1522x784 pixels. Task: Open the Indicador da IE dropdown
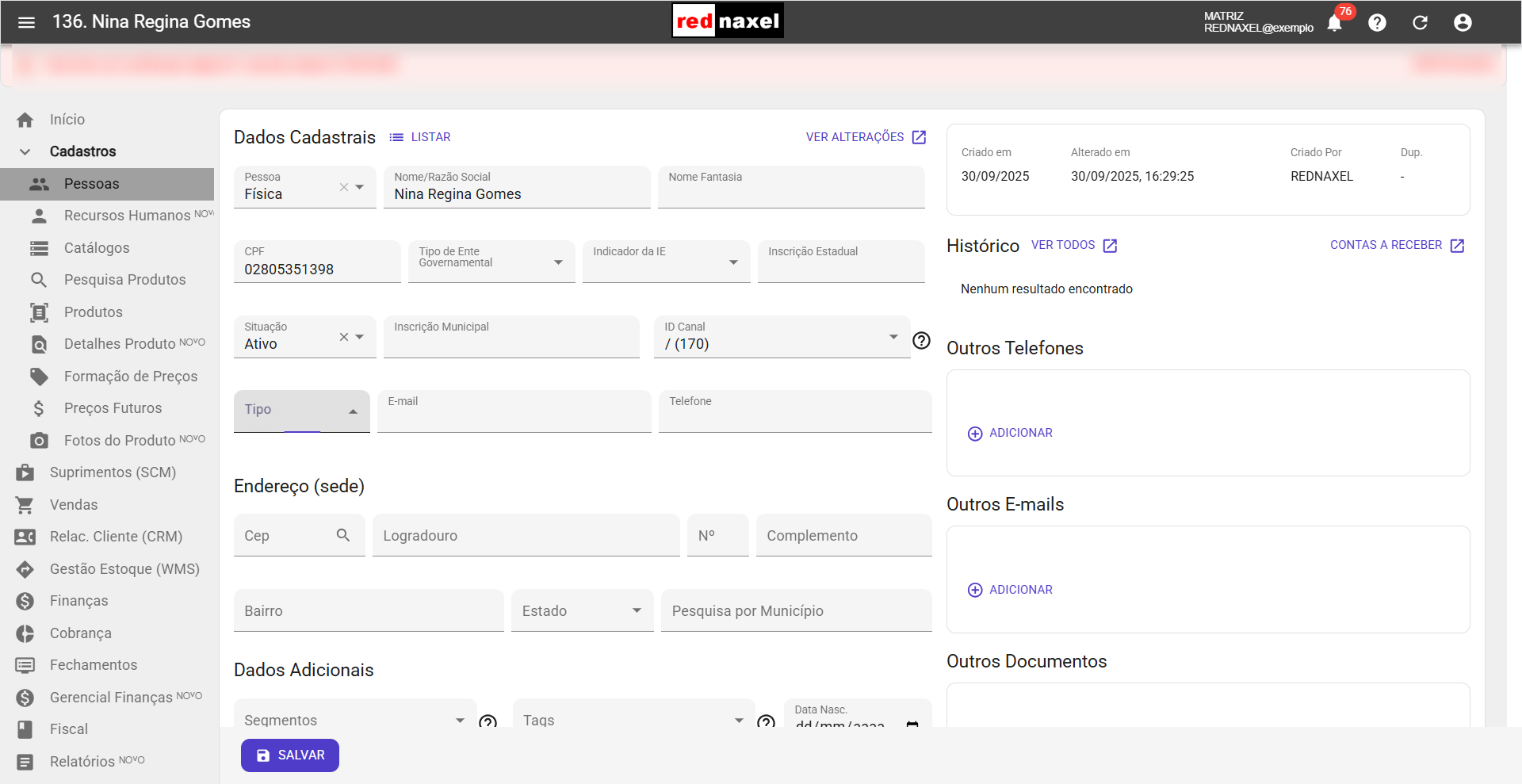tap(733, 262)
